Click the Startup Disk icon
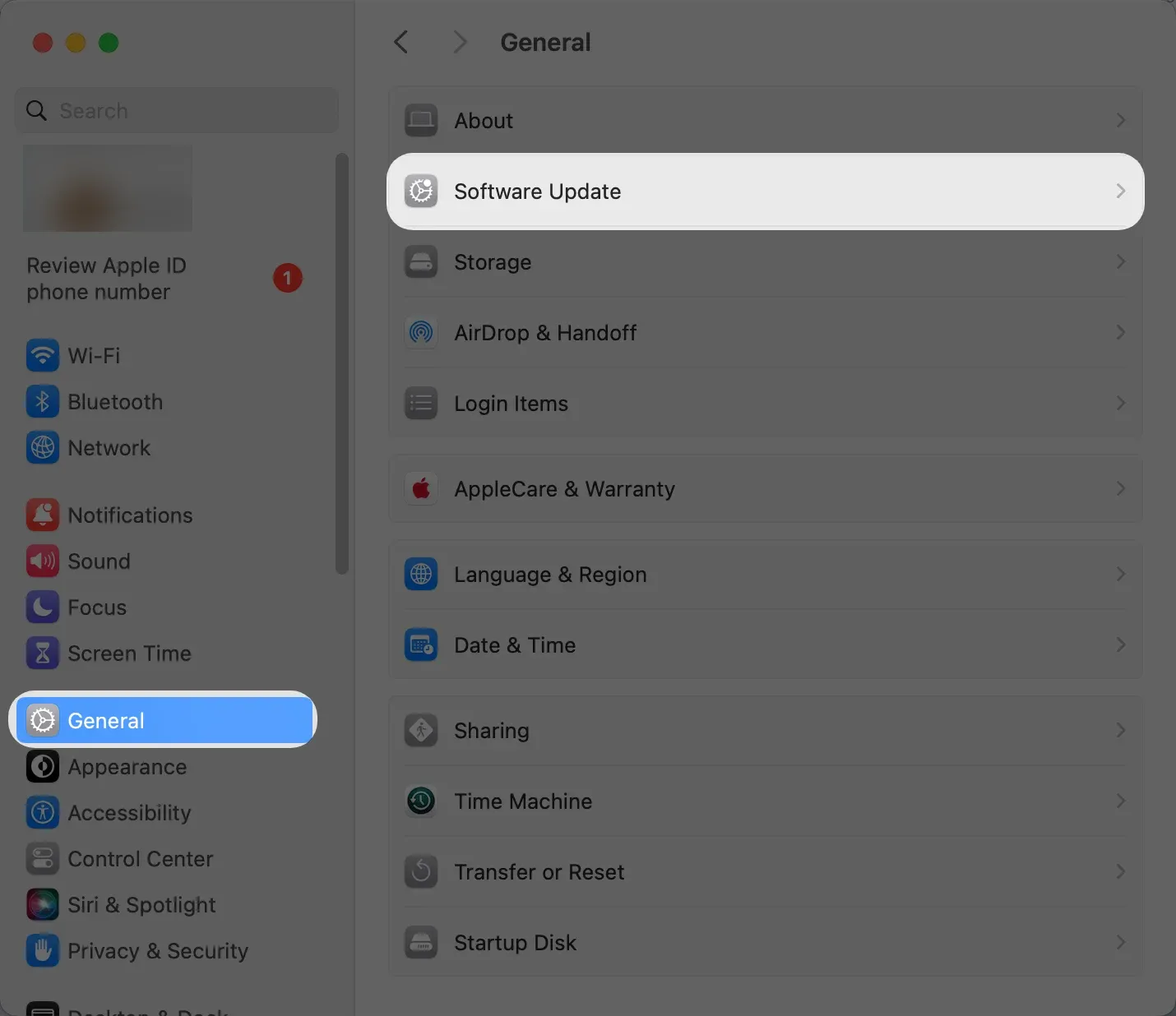The image size is (1176, 1016). [x=421, y=943]
